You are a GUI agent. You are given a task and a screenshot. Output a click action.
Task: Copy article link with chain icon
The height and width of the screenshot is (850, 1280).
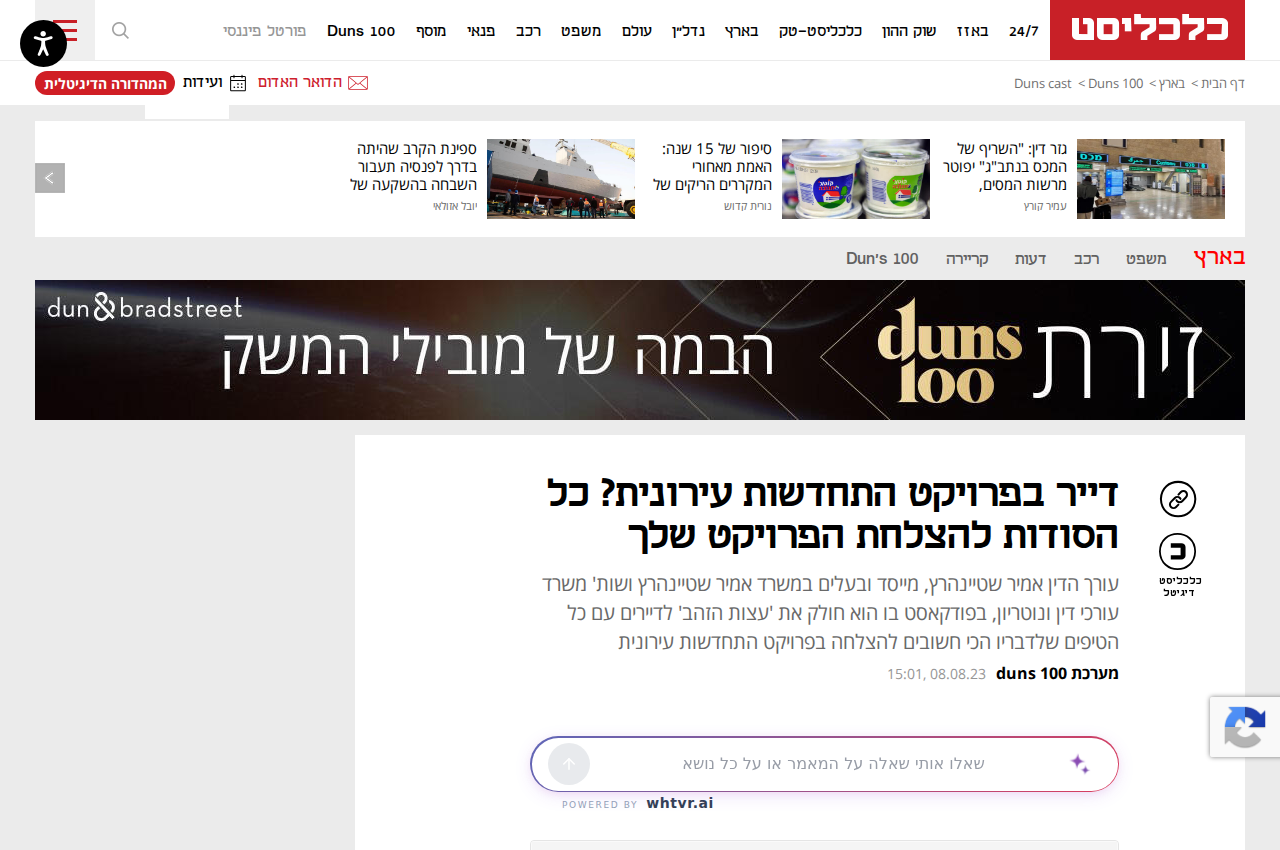tap(1178, 499)
